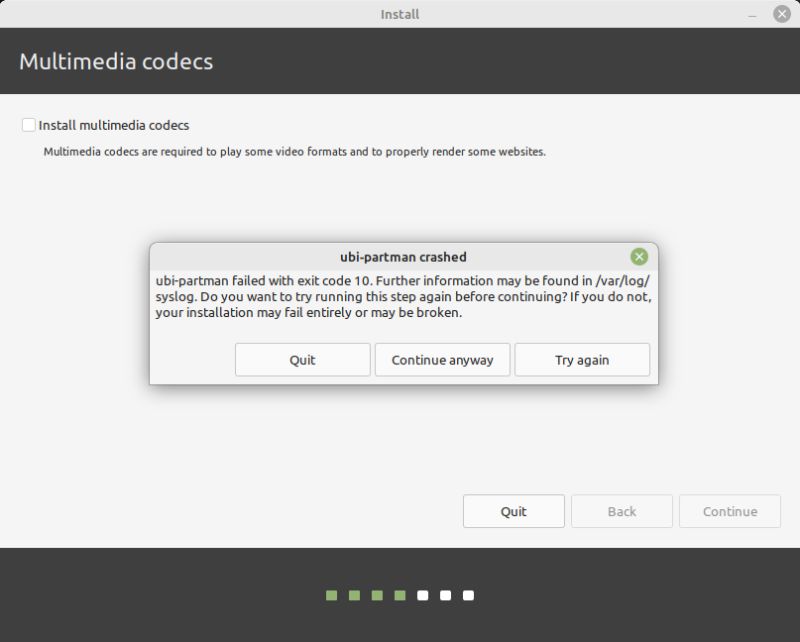Click the middle white progress square
Image resolution: width=800 pixels, height=642 pixels.
click(x=447, y=595)
